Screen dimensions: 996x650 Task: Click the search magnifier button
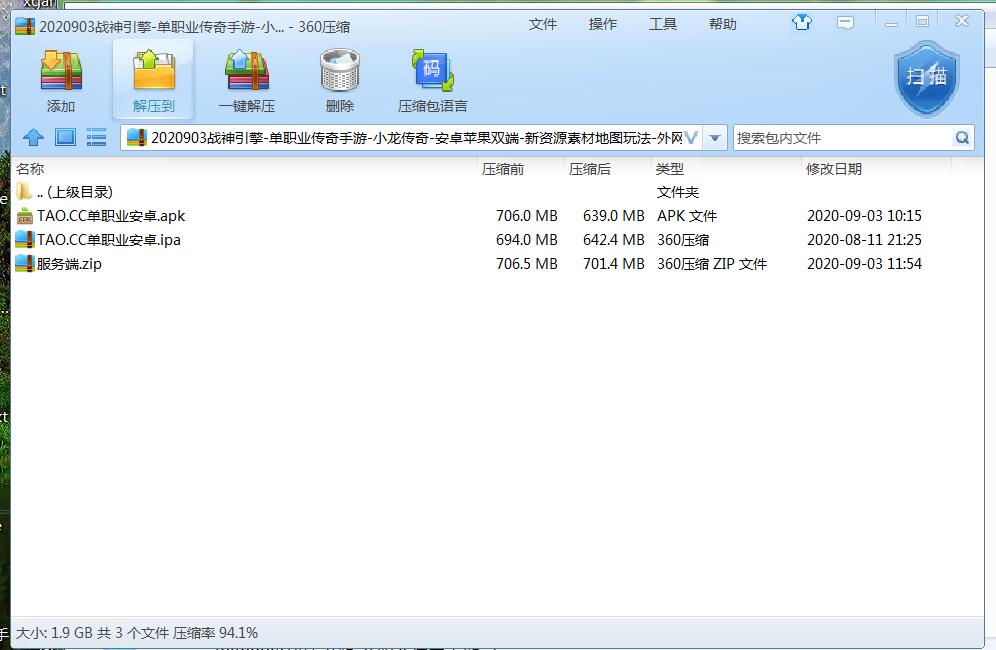[x=962, y=138]
